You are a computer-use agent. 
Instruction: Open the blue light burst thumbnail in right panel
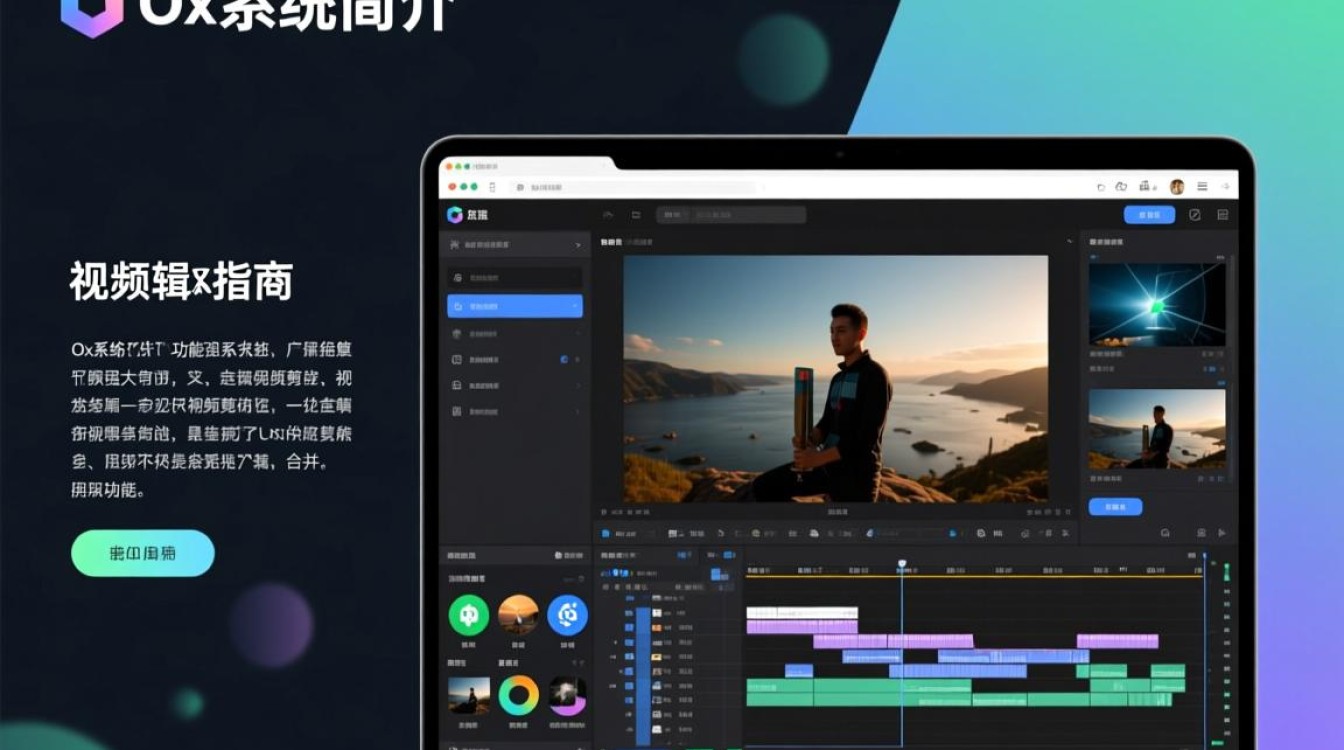click(1157, 305)
